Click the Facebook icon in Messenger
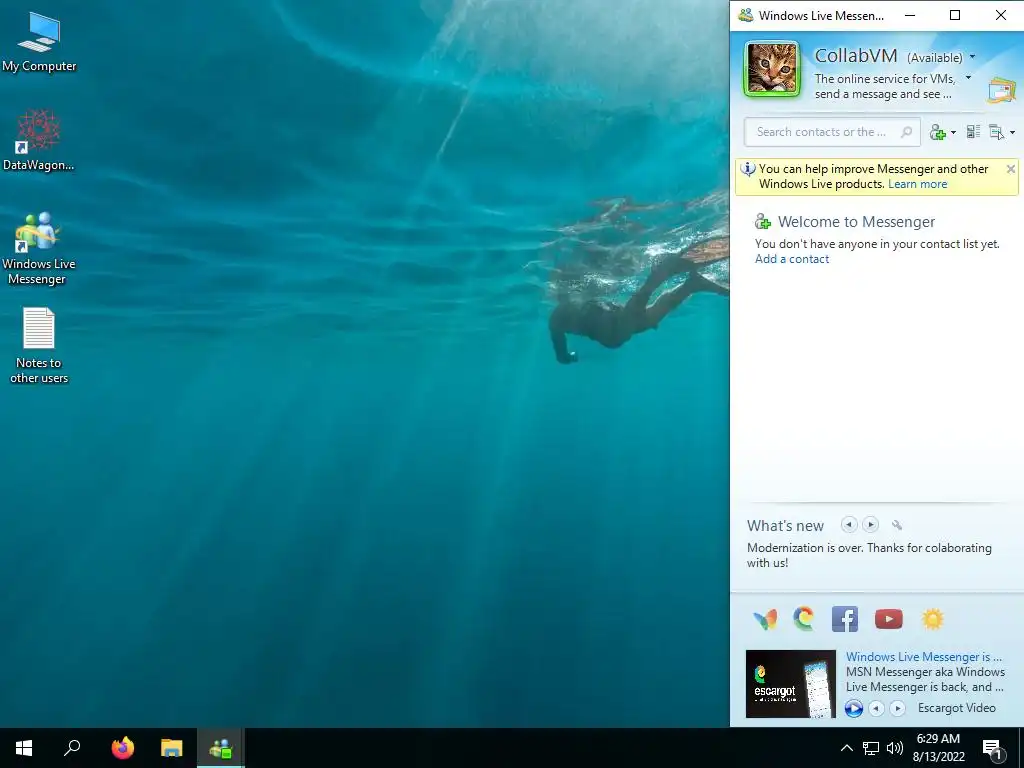Viewport: 1024px width, 768px height. (844, 618)
